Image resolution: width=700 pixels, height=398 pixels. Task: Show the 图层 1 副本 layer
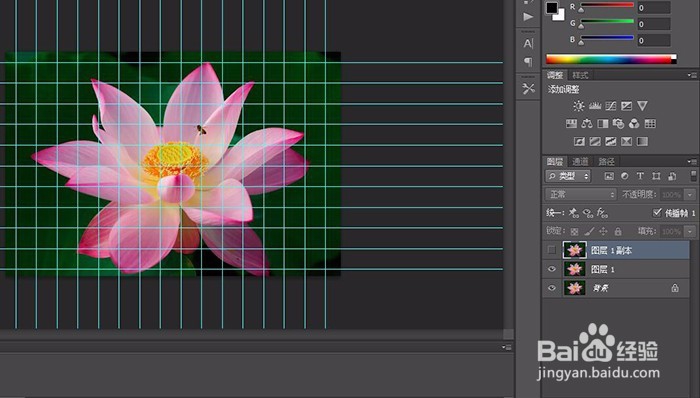[552, 250]
